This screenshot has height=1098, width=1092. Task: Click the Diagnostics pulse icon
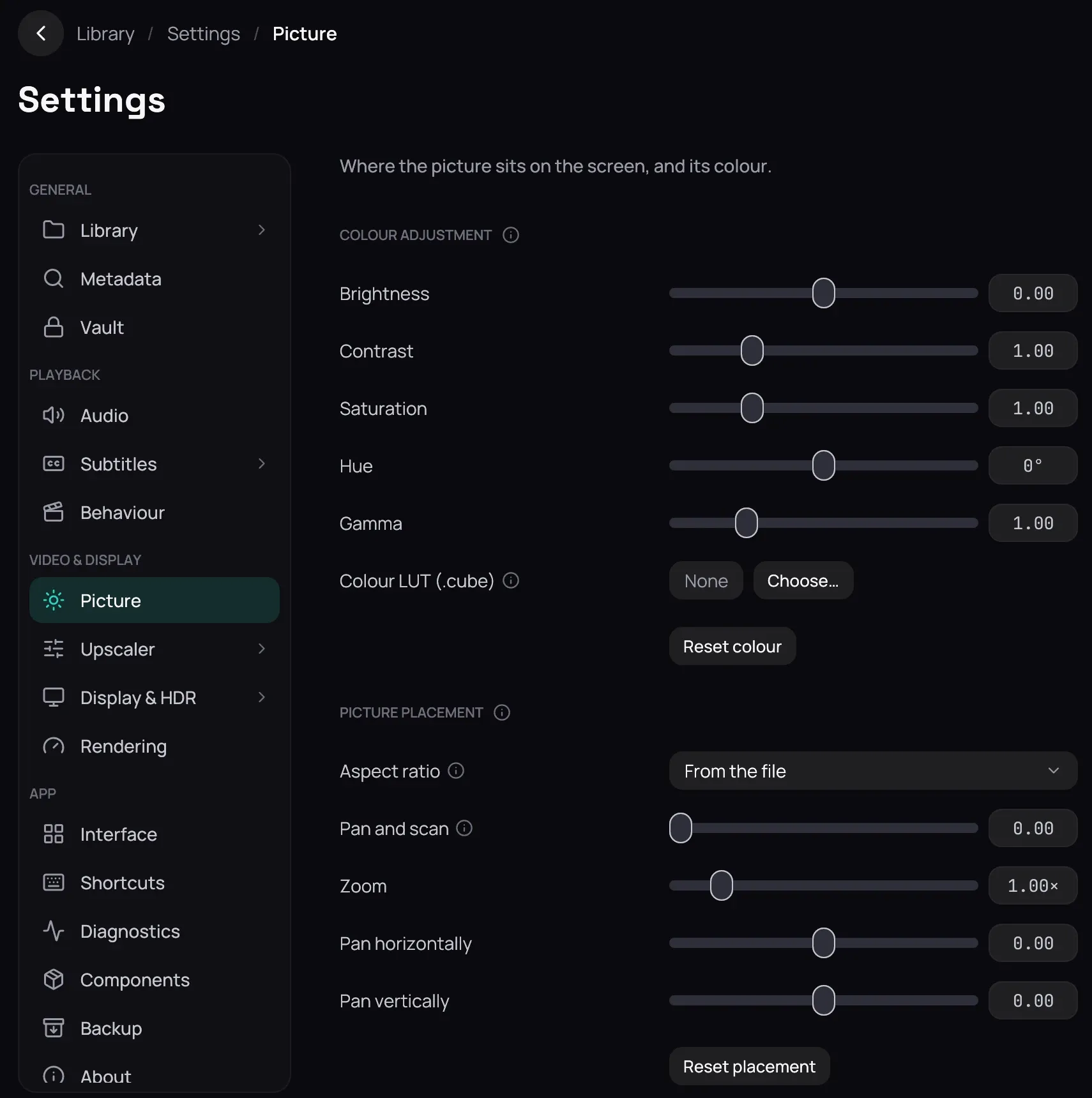[x=54, y=931]
